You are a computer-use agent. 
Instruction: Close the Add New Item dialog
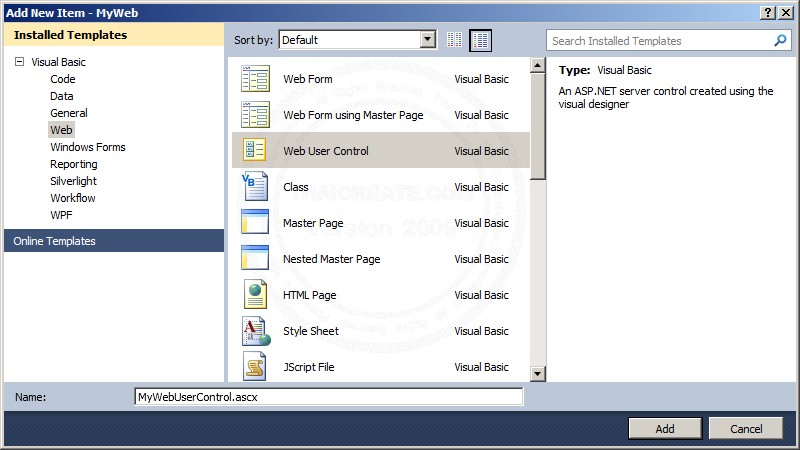786,13
